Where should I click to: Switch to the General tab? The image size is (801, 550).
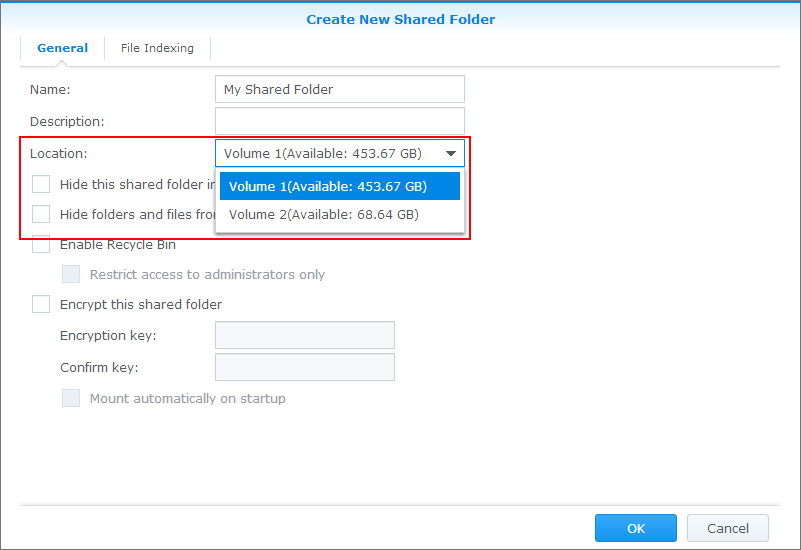click(62, 48)
